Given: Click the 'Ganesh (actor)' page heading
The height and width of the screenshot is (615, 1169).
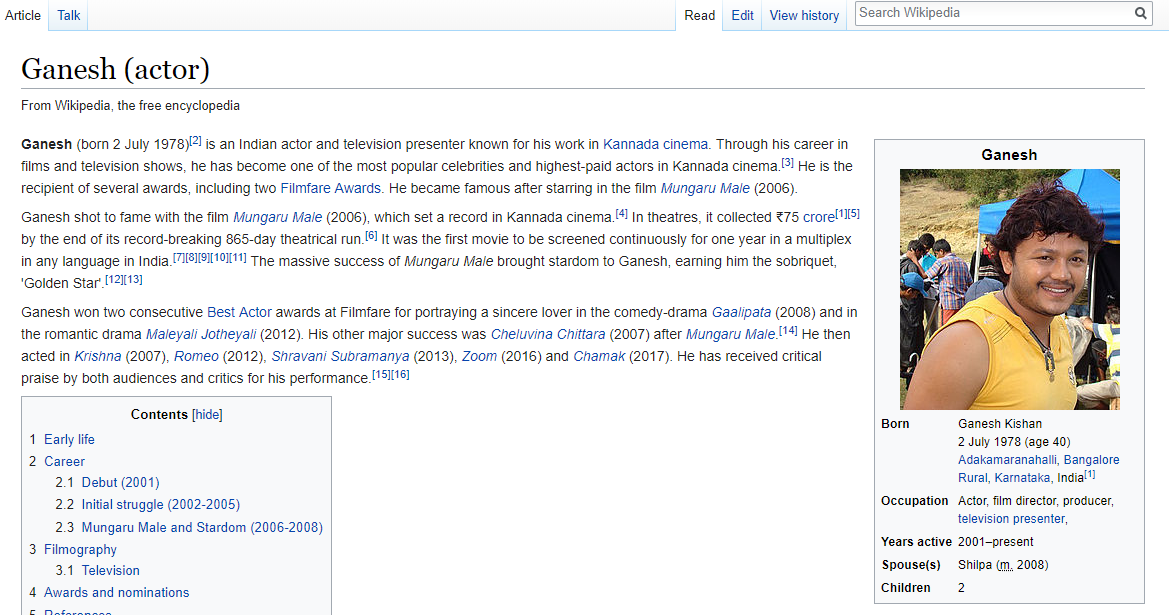Looking at the screenshot, I should (x=116, y=69).
